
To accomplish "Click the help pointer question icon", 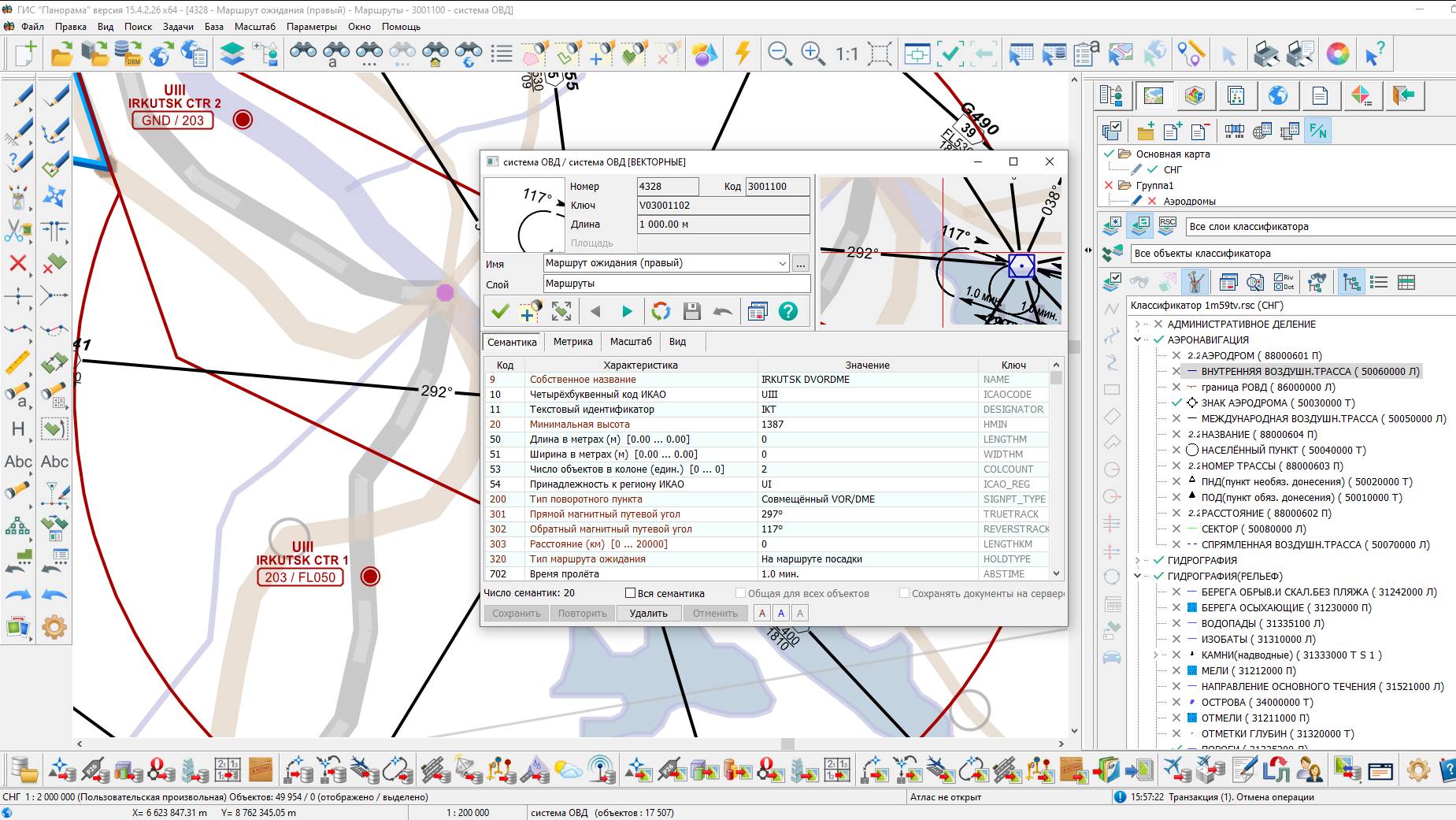I will 1375,54.
